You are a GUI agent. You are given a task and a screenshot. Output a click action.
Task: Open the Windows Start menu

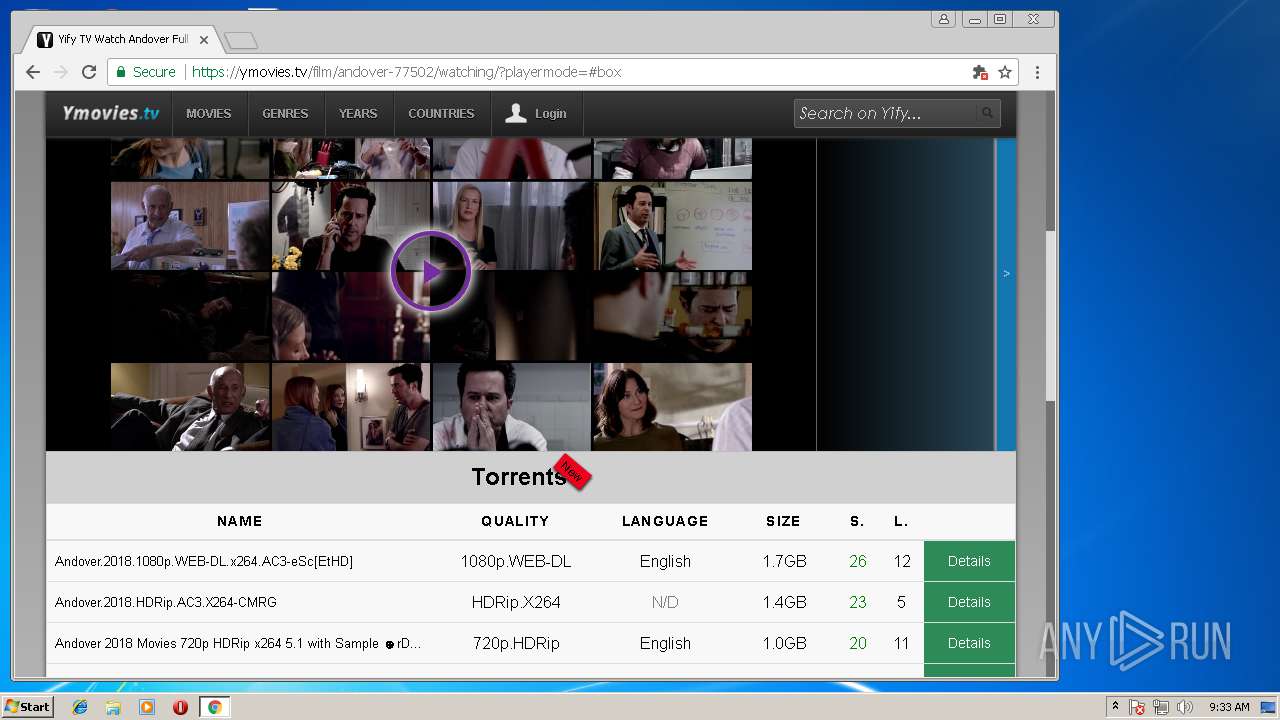click(x=27, y=707)
